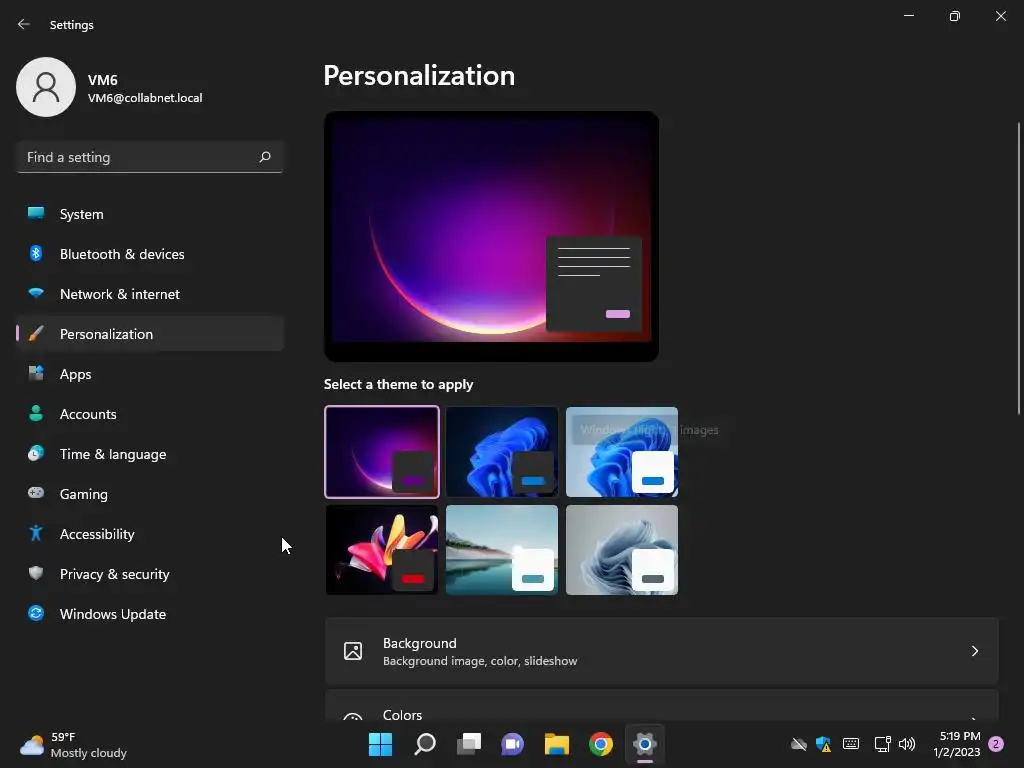
Task: Open taskbar Search
Action: (x=424, y=744)
